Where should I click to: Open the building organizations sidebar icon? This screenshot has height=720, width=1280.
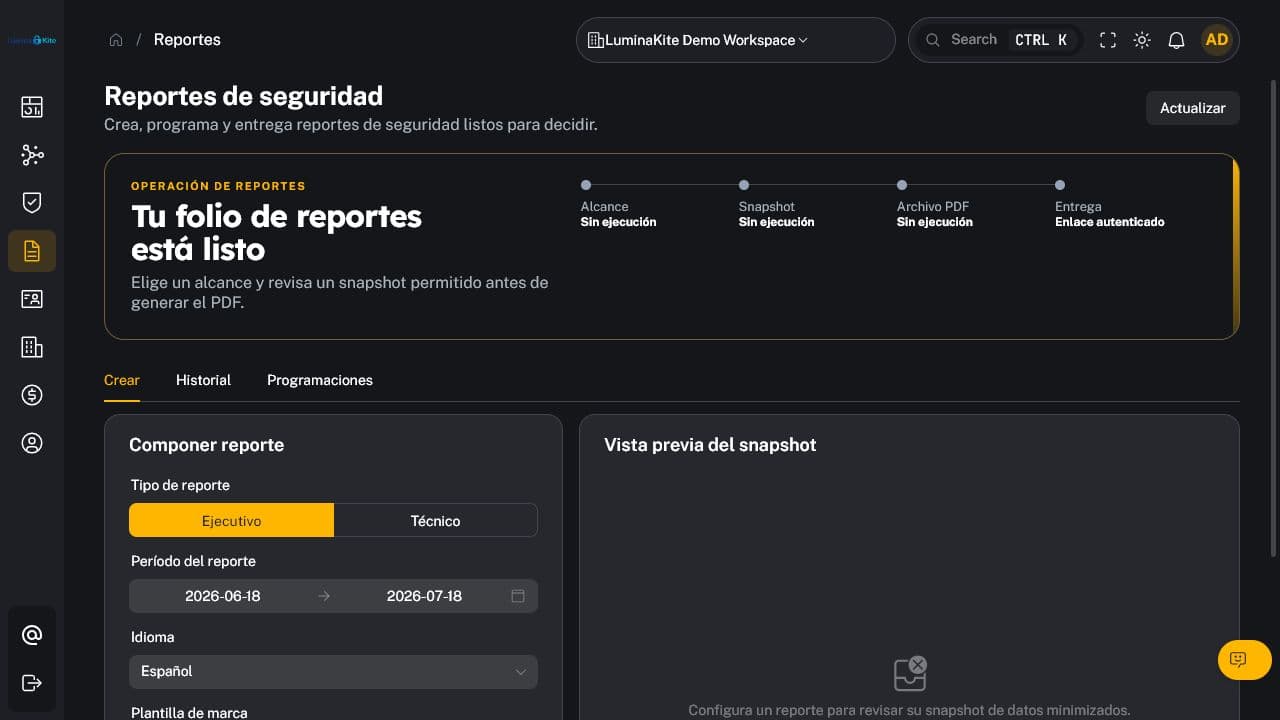point(32,347)
